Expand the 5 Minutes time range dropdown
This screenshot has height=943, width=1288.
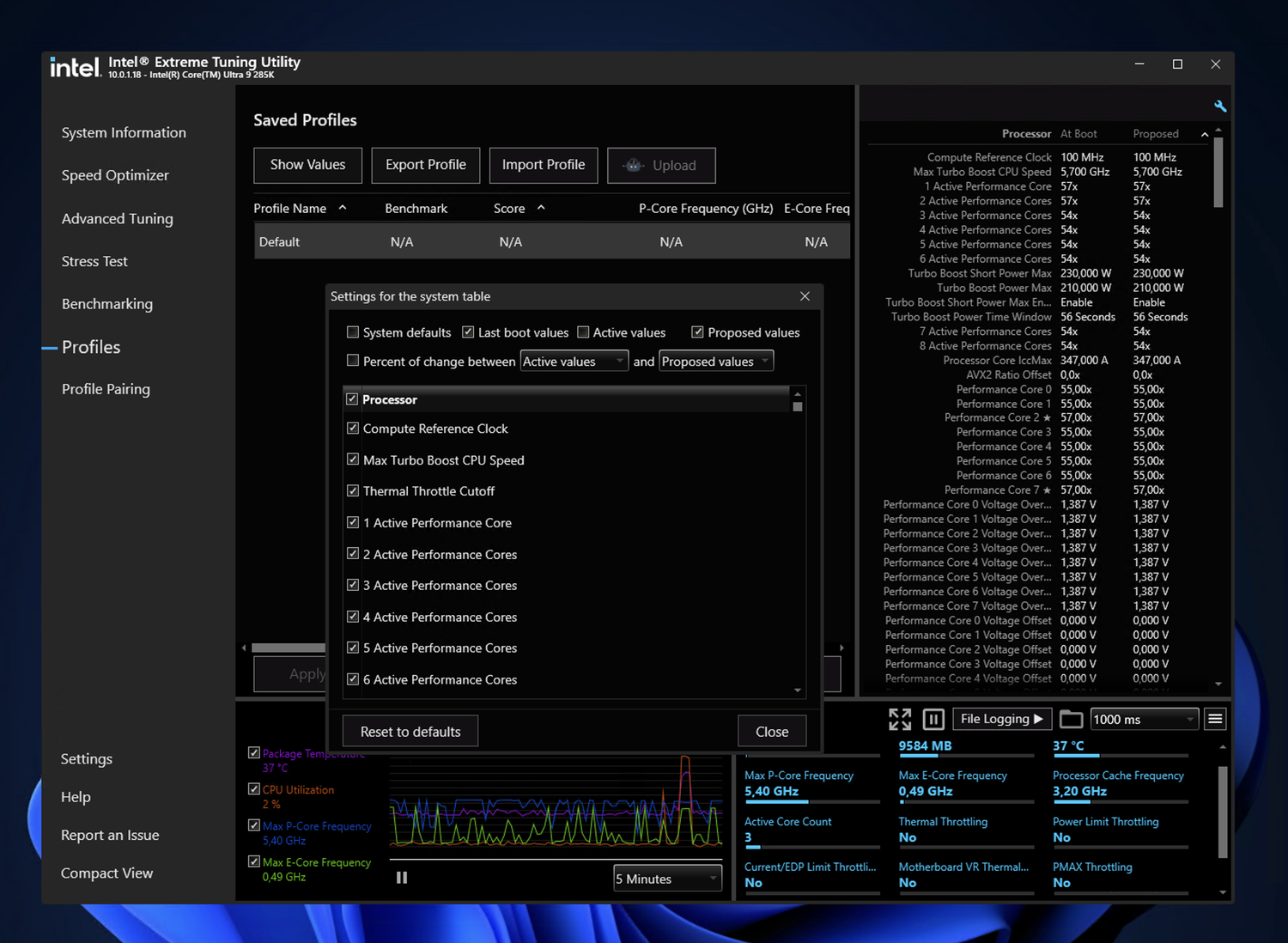point(667,879)
